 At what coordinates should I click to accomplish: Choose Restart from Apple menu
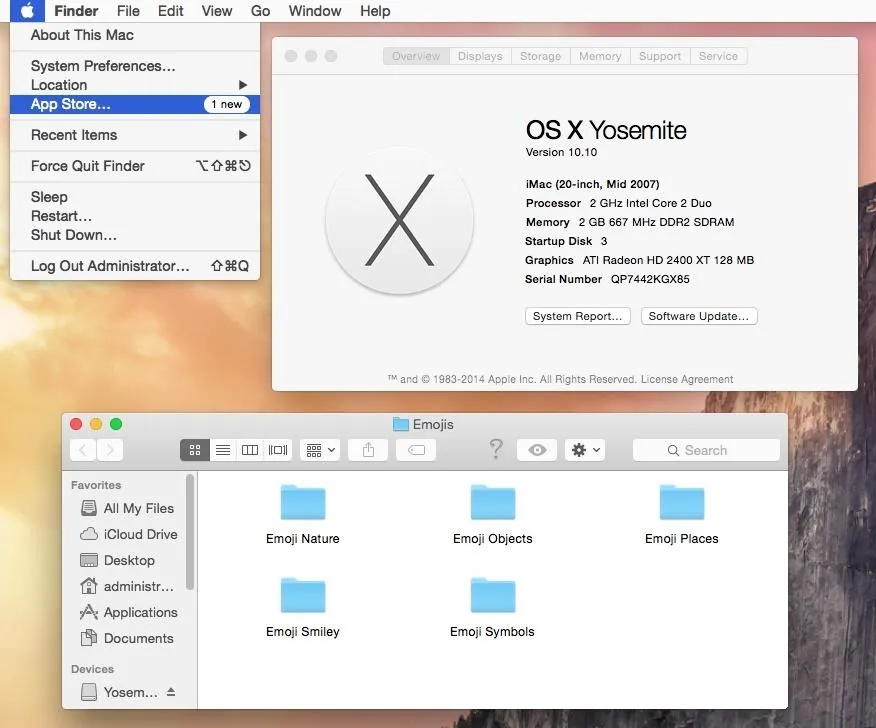pos(135,216)
